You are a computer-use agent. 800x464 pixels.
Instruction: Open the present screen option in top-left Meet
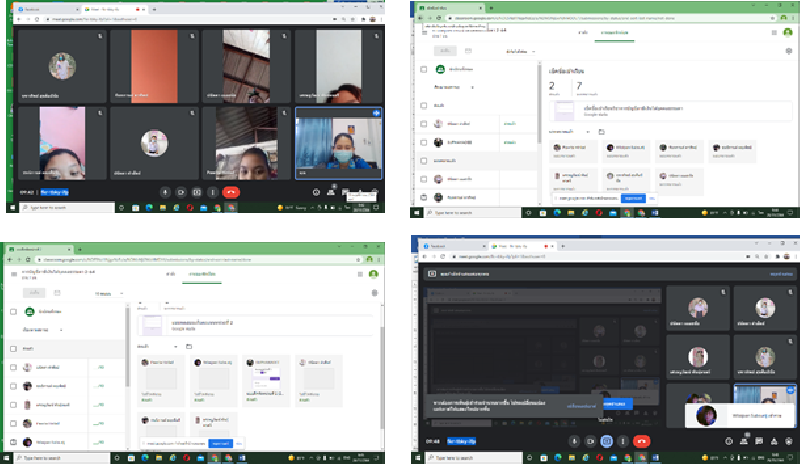pyautogui.click(x=197, y=191)
